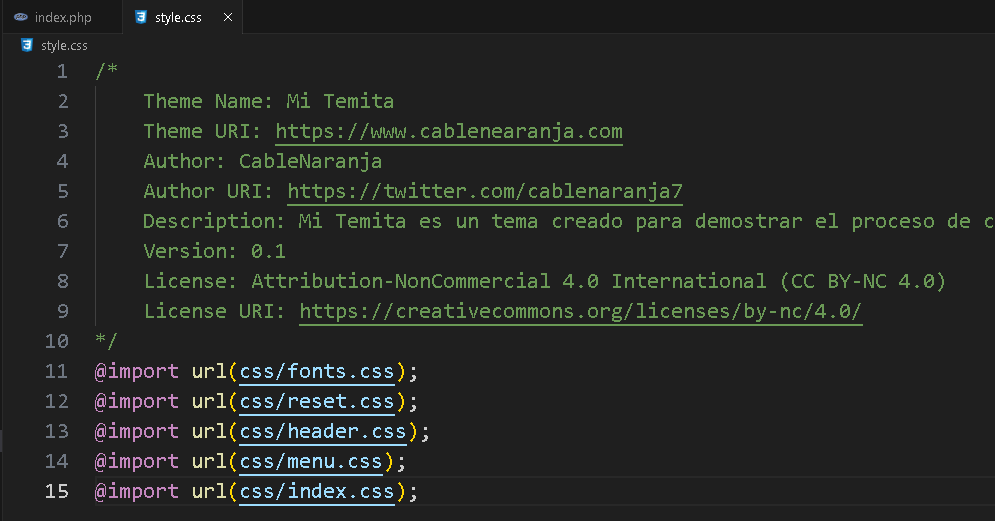This screenshot has height=521, width=995.
Task: Click the 'Theme URI:' label text
Action: tap(202, 131)
